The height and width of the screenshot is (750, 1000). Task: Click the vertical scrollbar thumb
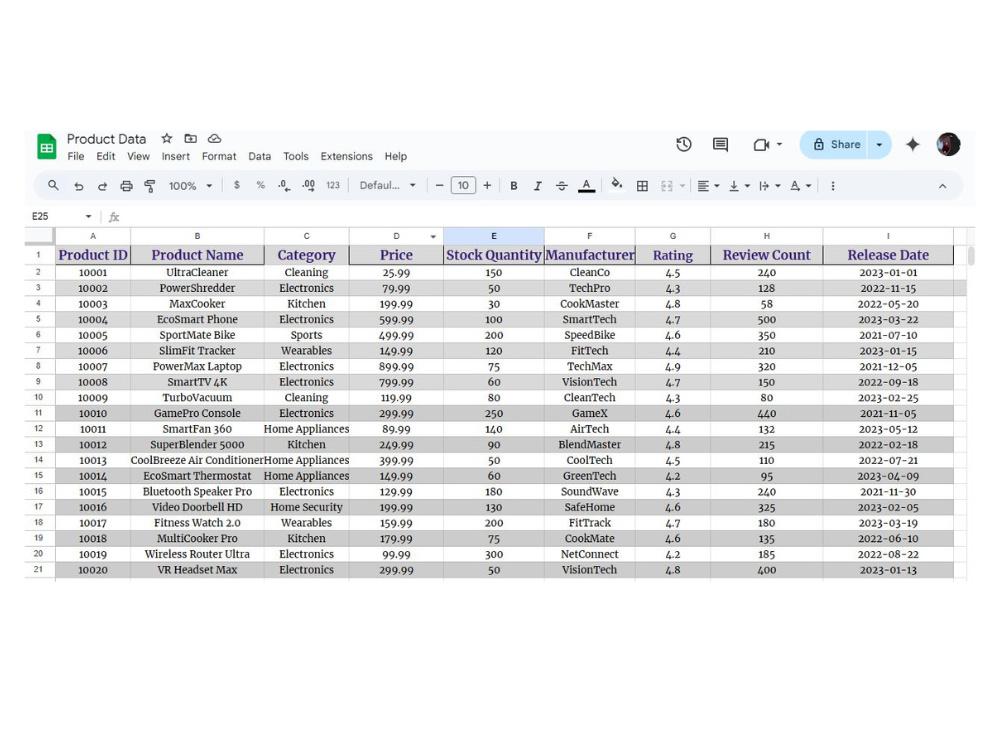(971, 255)
